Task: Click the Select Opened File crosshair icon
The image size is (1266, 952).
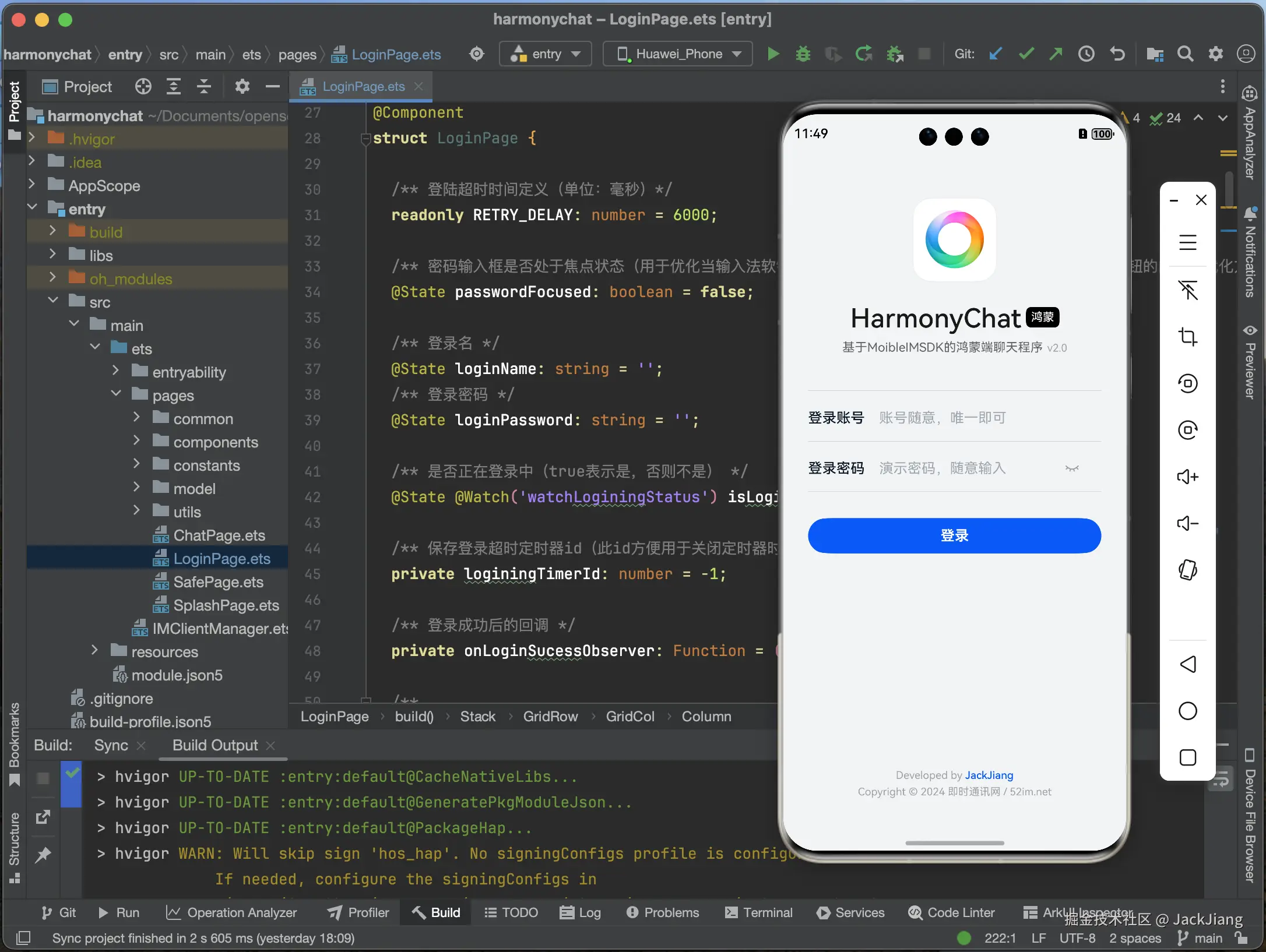Action: pyautogui.click(x=143, y=87)
